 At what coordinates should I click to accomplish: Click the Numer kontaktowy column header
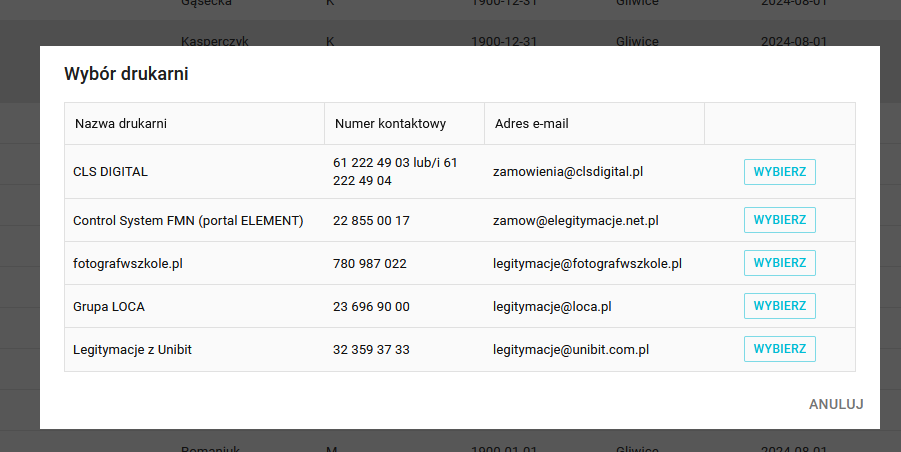(x=390, y=124)
